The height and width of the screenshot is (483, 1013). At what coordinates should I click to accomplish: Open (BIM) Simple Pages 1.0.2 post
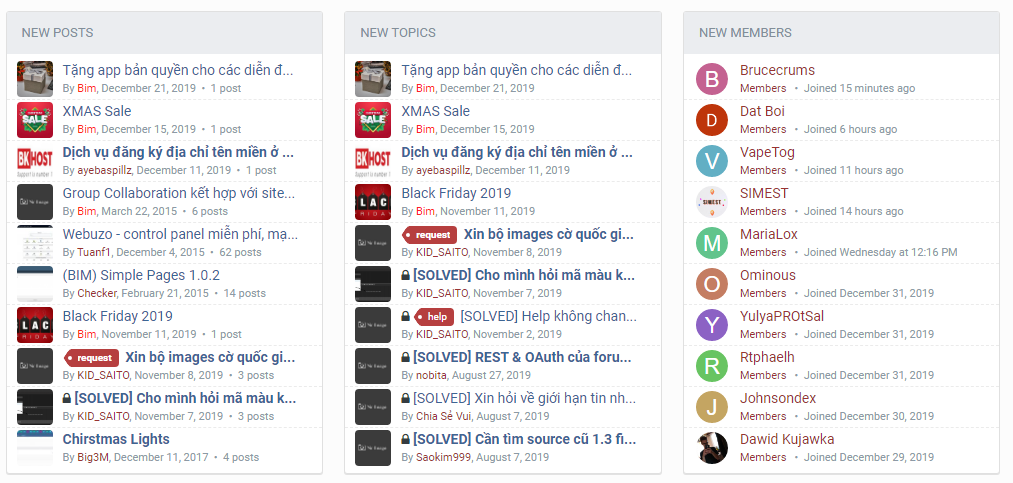coord(141,275)
